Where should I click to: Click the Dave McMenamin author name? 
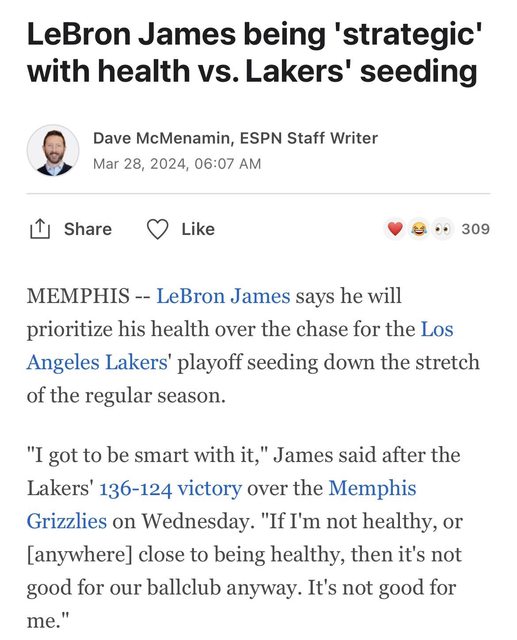pos(161,138)
